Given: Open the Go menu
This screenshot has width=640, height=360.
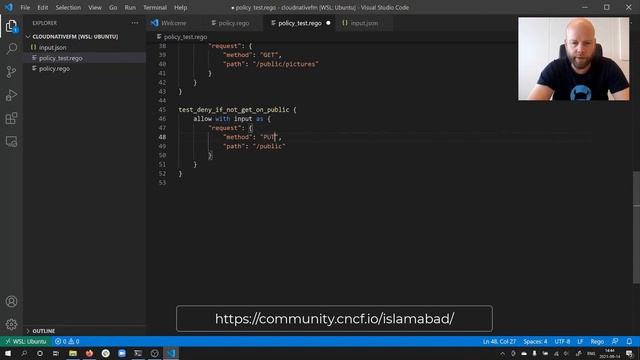Looking at the screenshot, I should (113, 7).
